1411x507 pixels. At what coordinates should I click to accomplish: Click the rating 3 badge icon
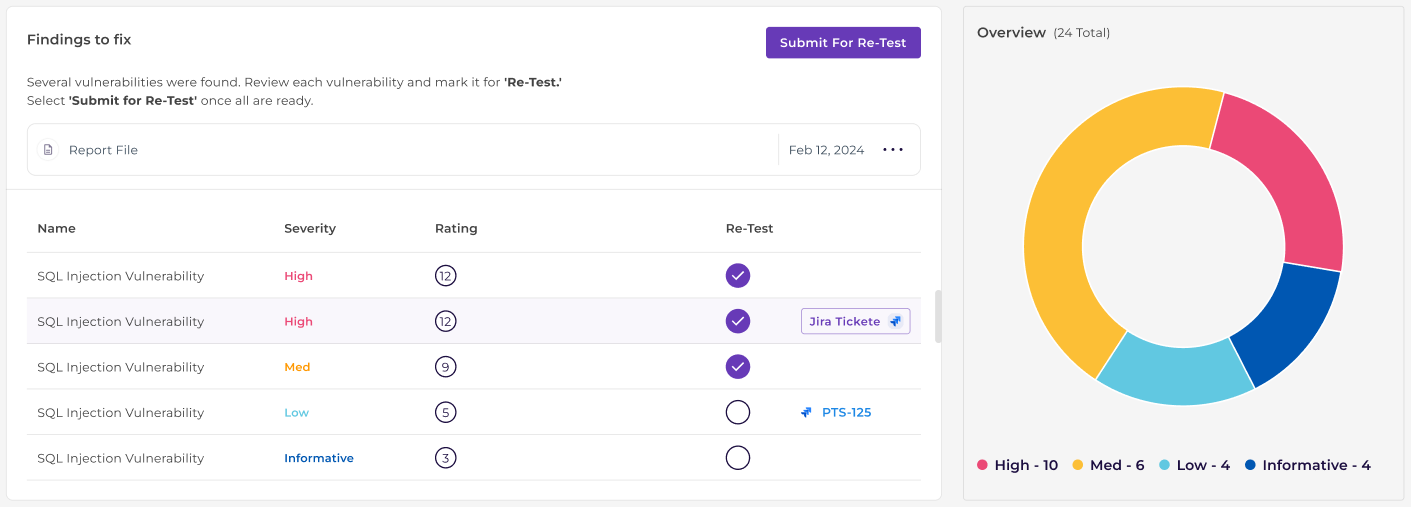(x=446, y=458)
